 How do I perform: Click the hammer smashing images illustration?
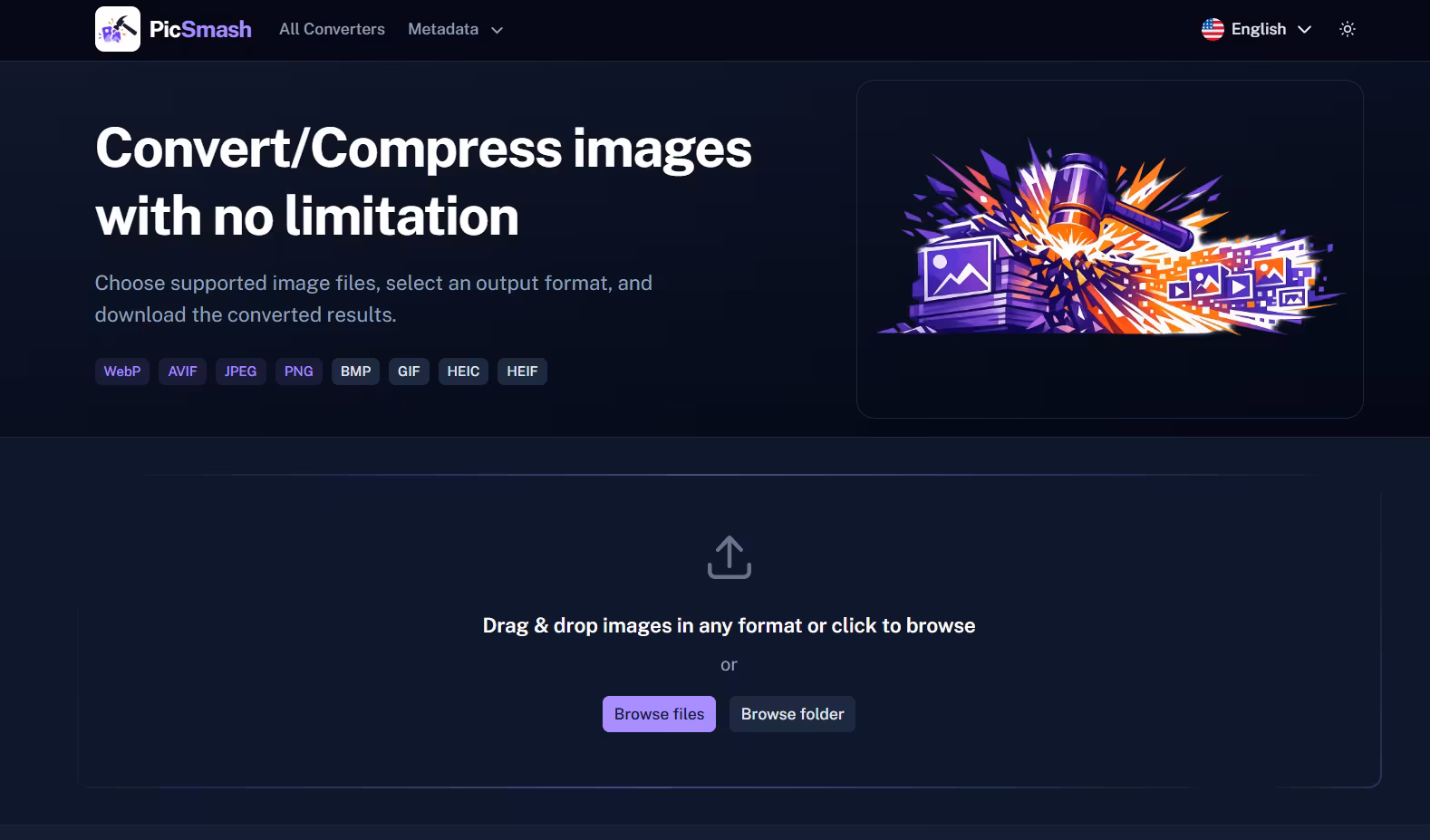point(1110,237)
